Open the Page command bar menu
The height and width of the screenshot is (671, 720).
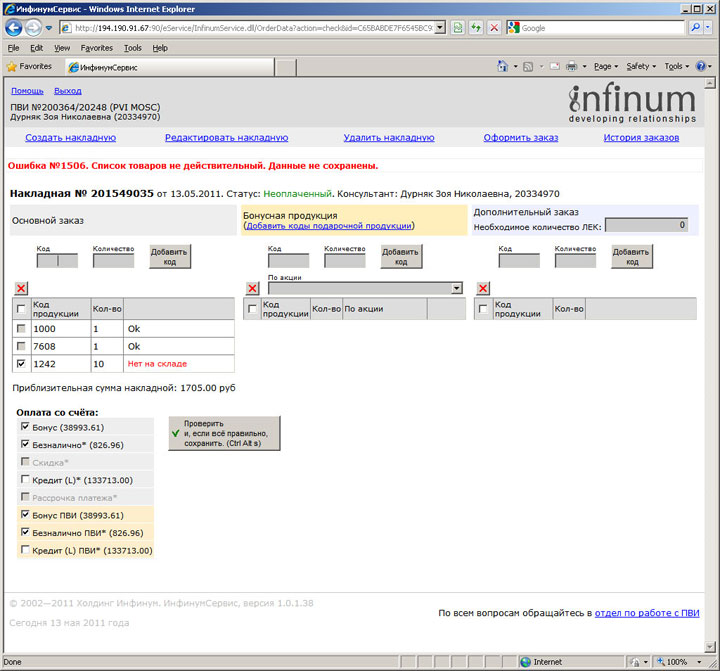coord(606,67)
